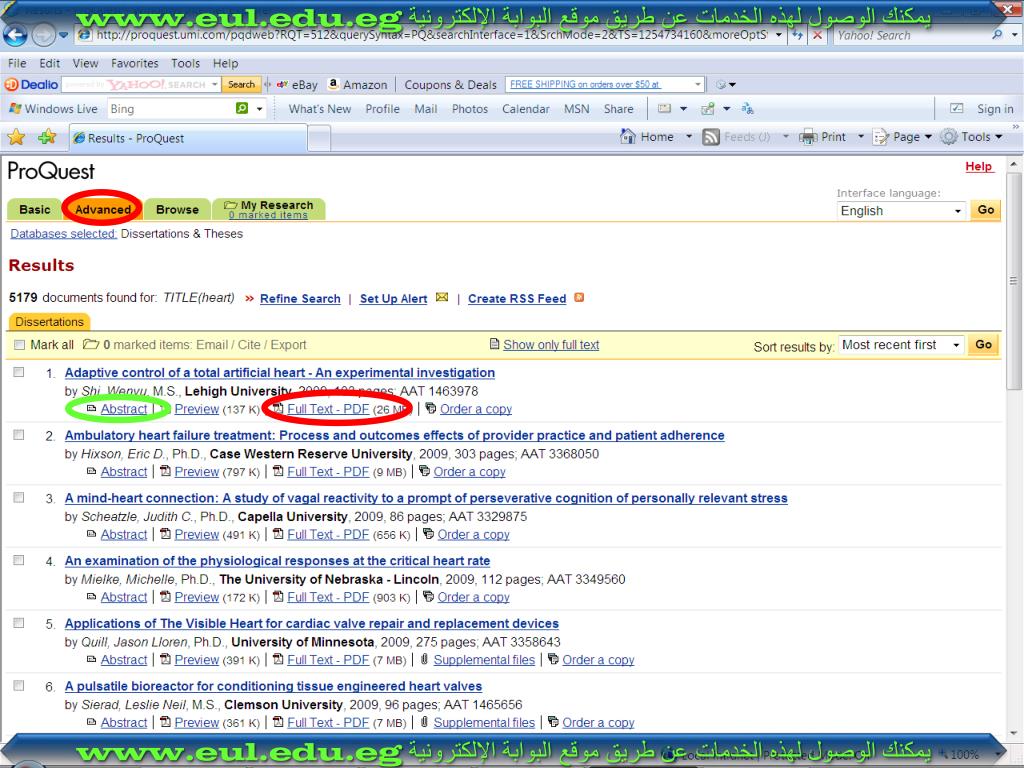
Task: Click the scrollbar down arrow
Action: [x=1014, y=734]
